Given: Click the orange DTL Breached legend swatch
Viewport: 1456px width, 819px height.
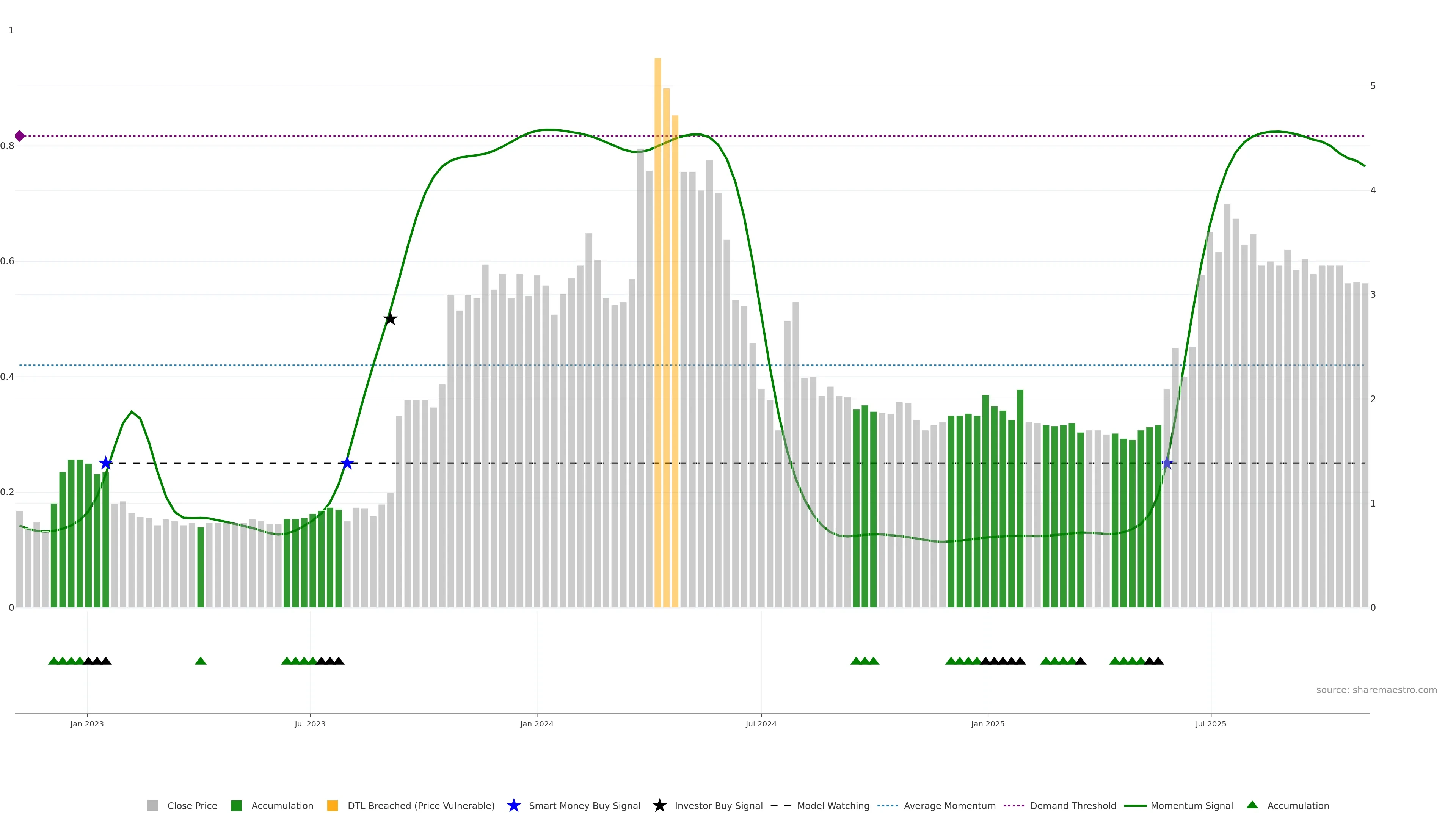Looking at the screenshot, I should point(333,805).
